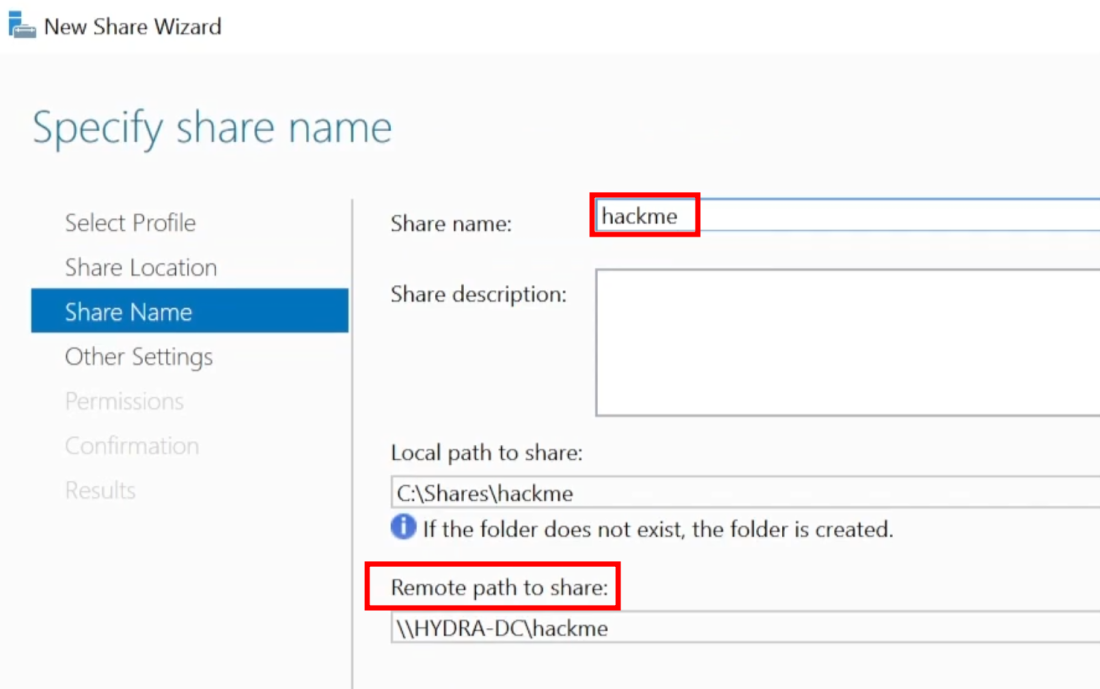Click the Confirmation step in the sidebar
Image resolution: width=1100 pixels, height=689 pixels.
tap(132, 446)
